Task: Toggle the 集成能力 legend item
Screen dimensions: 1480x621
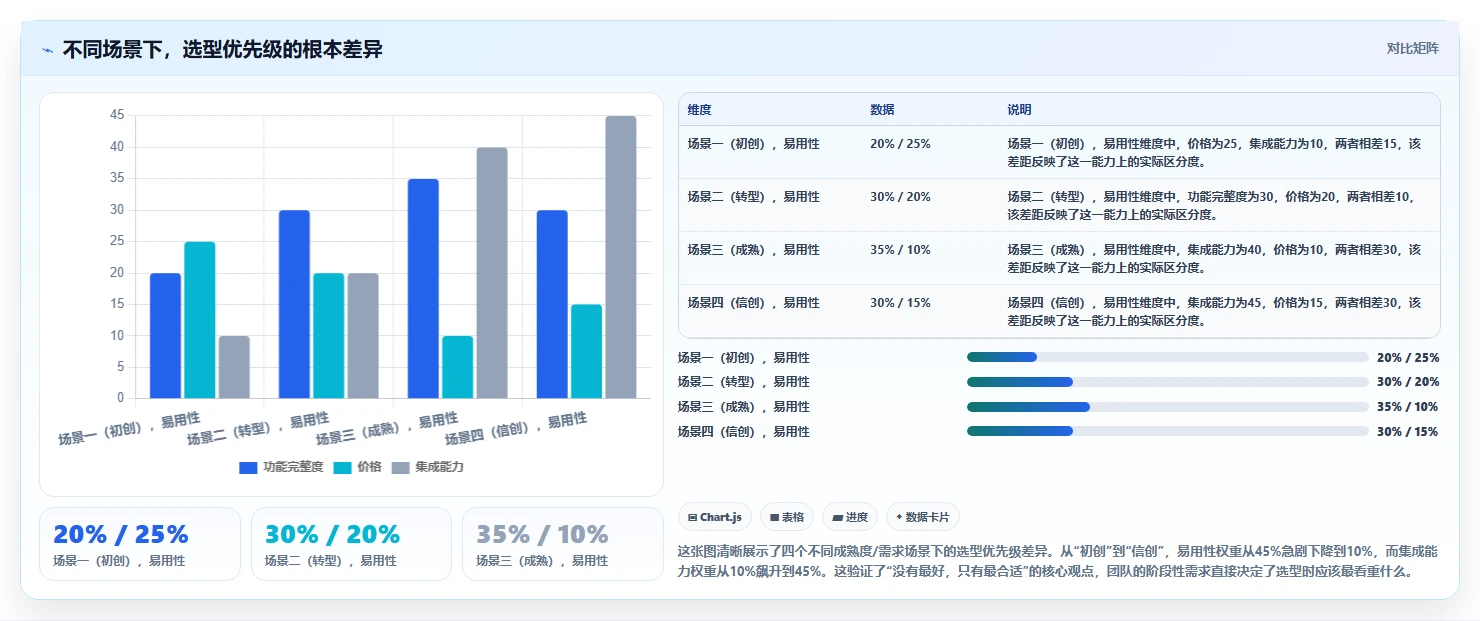Action: point(428,467)
